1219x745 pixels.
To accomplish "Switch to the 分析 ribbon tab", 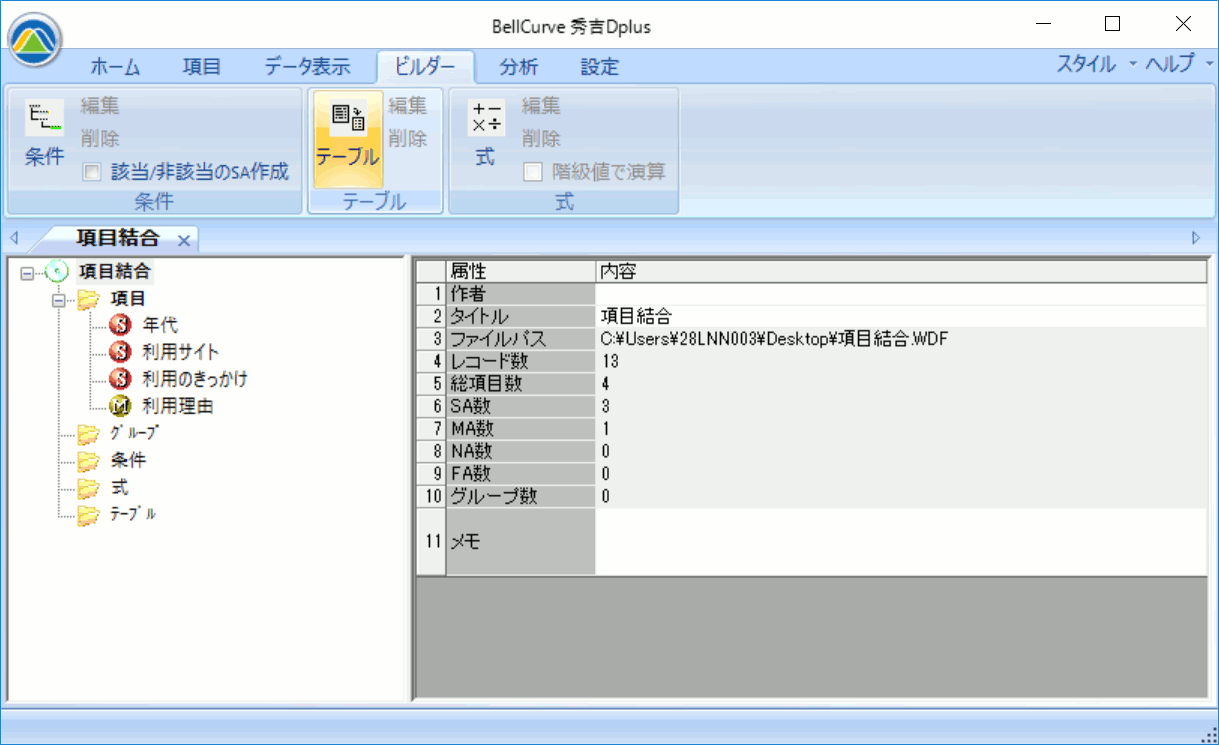I will 519,67.
